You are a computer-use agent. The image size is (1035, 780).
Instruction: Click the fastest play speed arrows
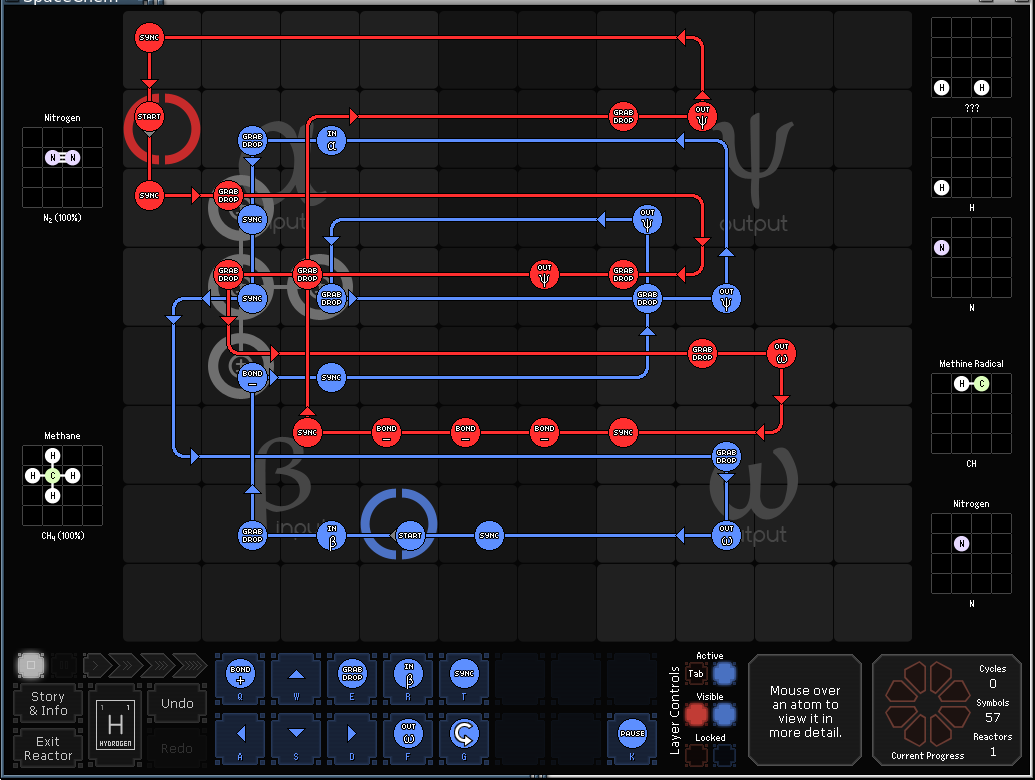(191, 665)
